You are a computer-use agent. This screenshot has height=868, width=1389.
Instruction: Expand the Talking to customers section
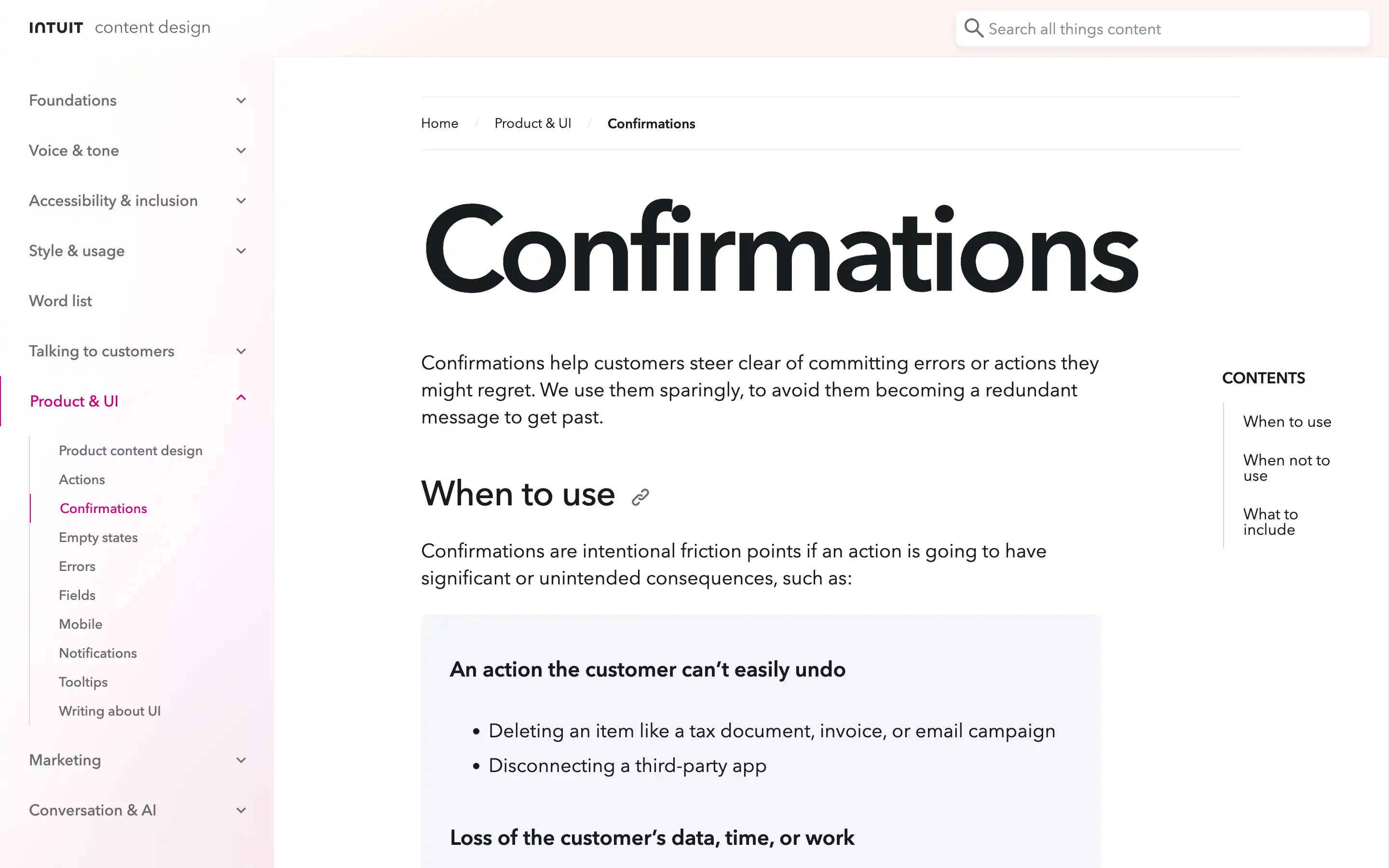(241, 351)
